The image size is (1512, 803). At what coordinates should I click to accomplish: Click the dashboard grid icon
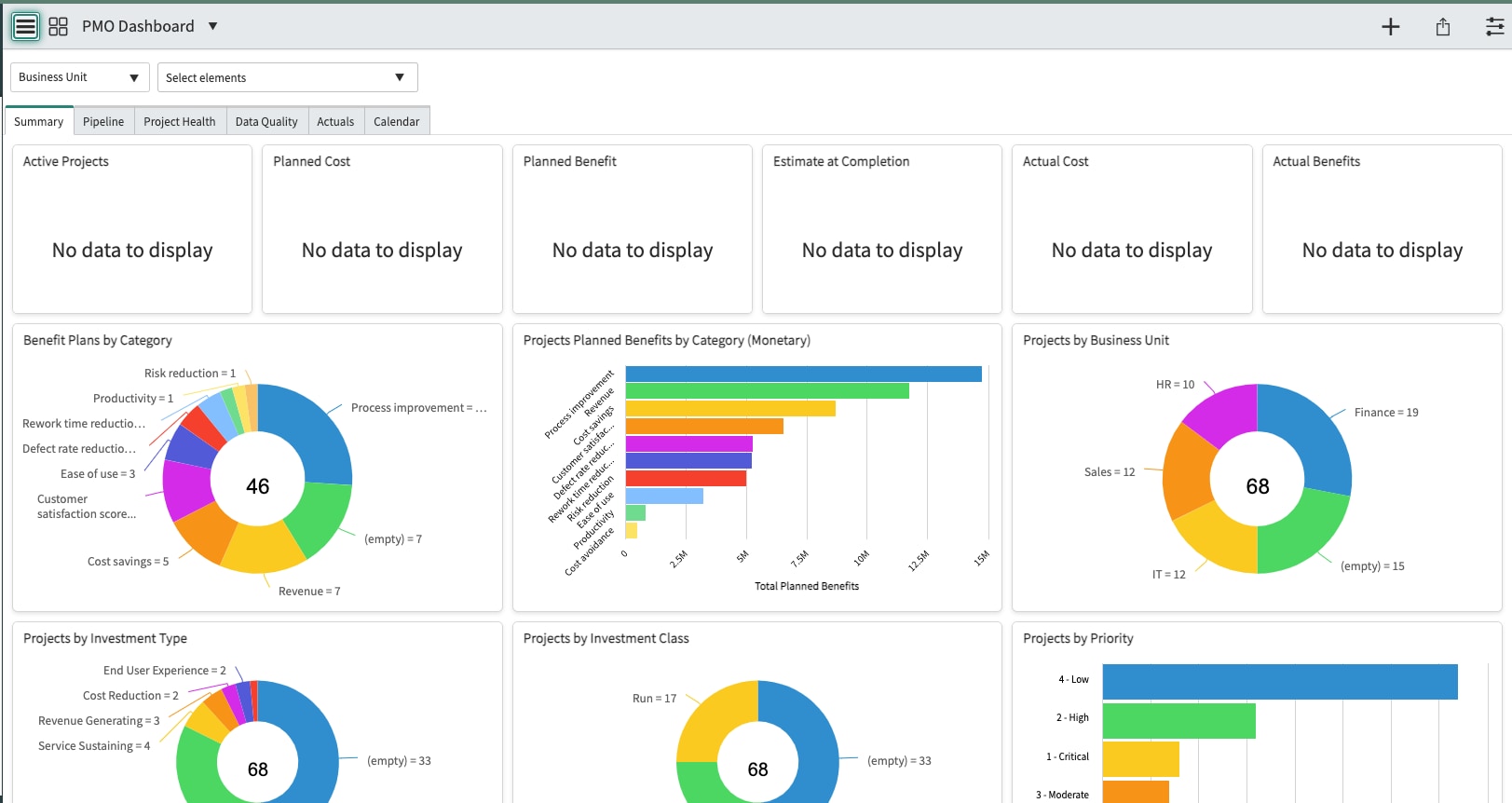[x=58, y=26]
